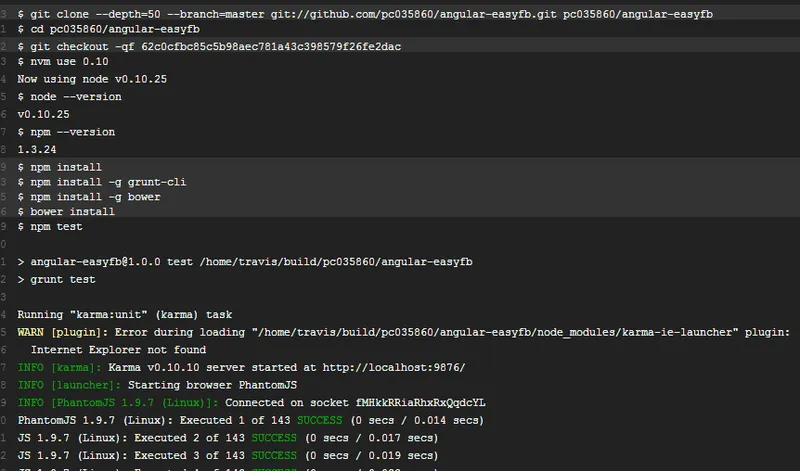Expand the npm install -g bower fold
Viewport: 800px width, 471px height.
(89, 197)
